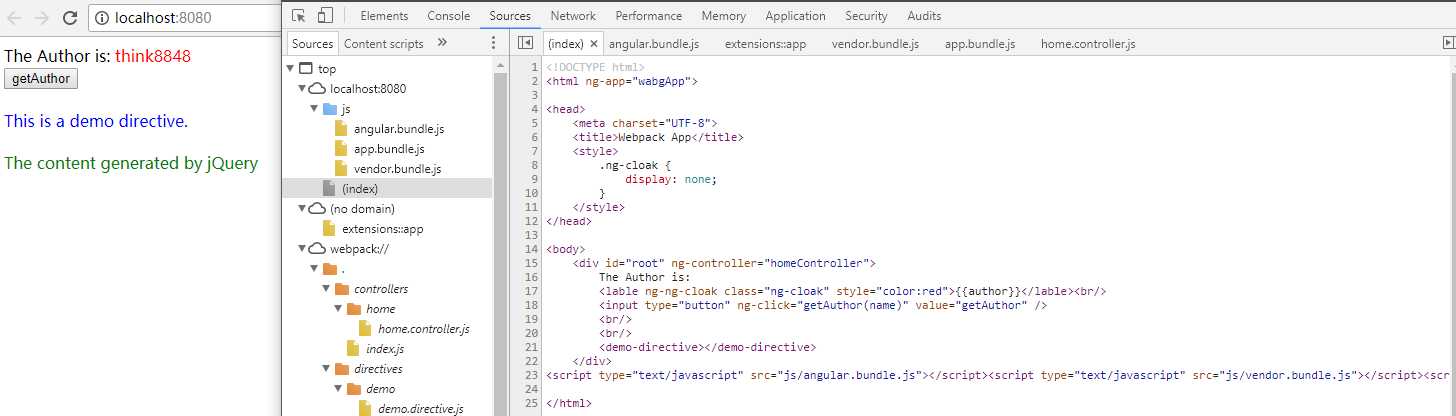Switch to Content scripts navigator tab
Screen dimensions: 1456x416
[383, 43]
